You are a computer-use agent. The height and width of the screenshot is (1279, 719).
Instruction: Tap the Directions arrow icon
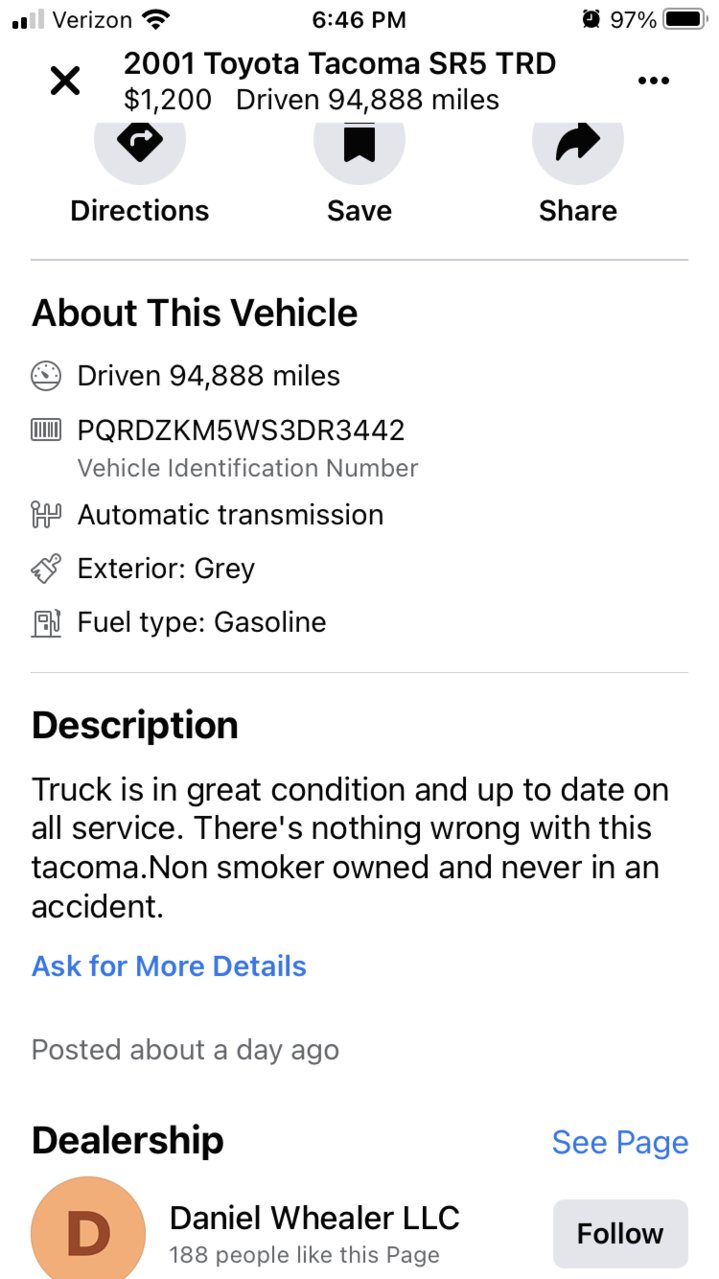140,145
